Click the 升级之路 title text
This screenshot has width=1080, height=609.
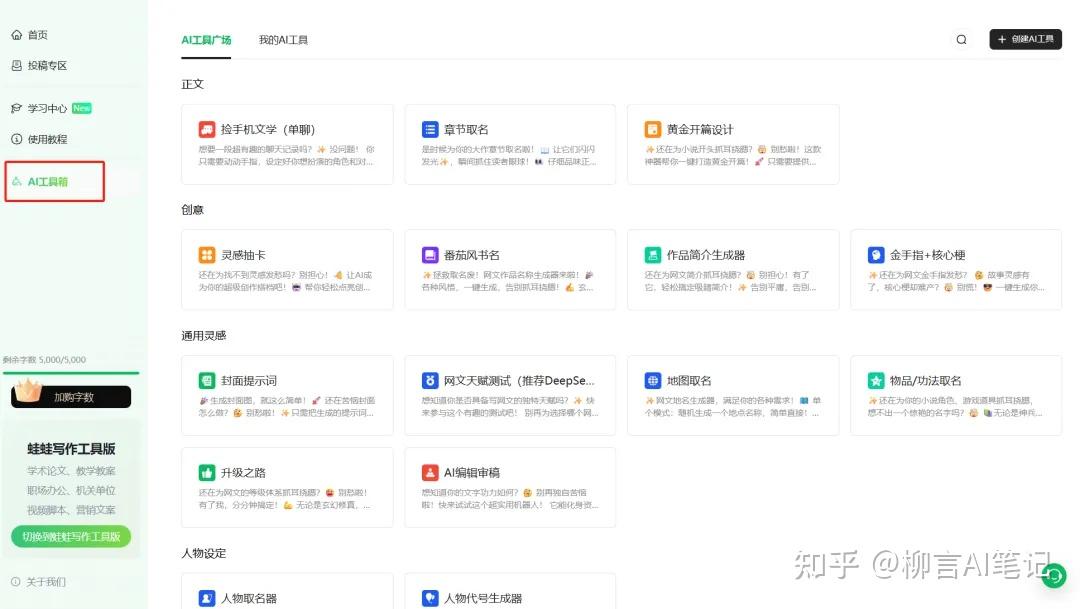243,473
